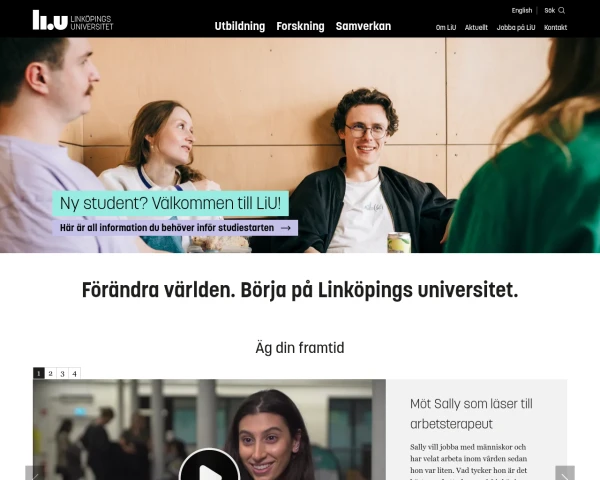
Task: Select carousel slide 3
Action: 62,373
